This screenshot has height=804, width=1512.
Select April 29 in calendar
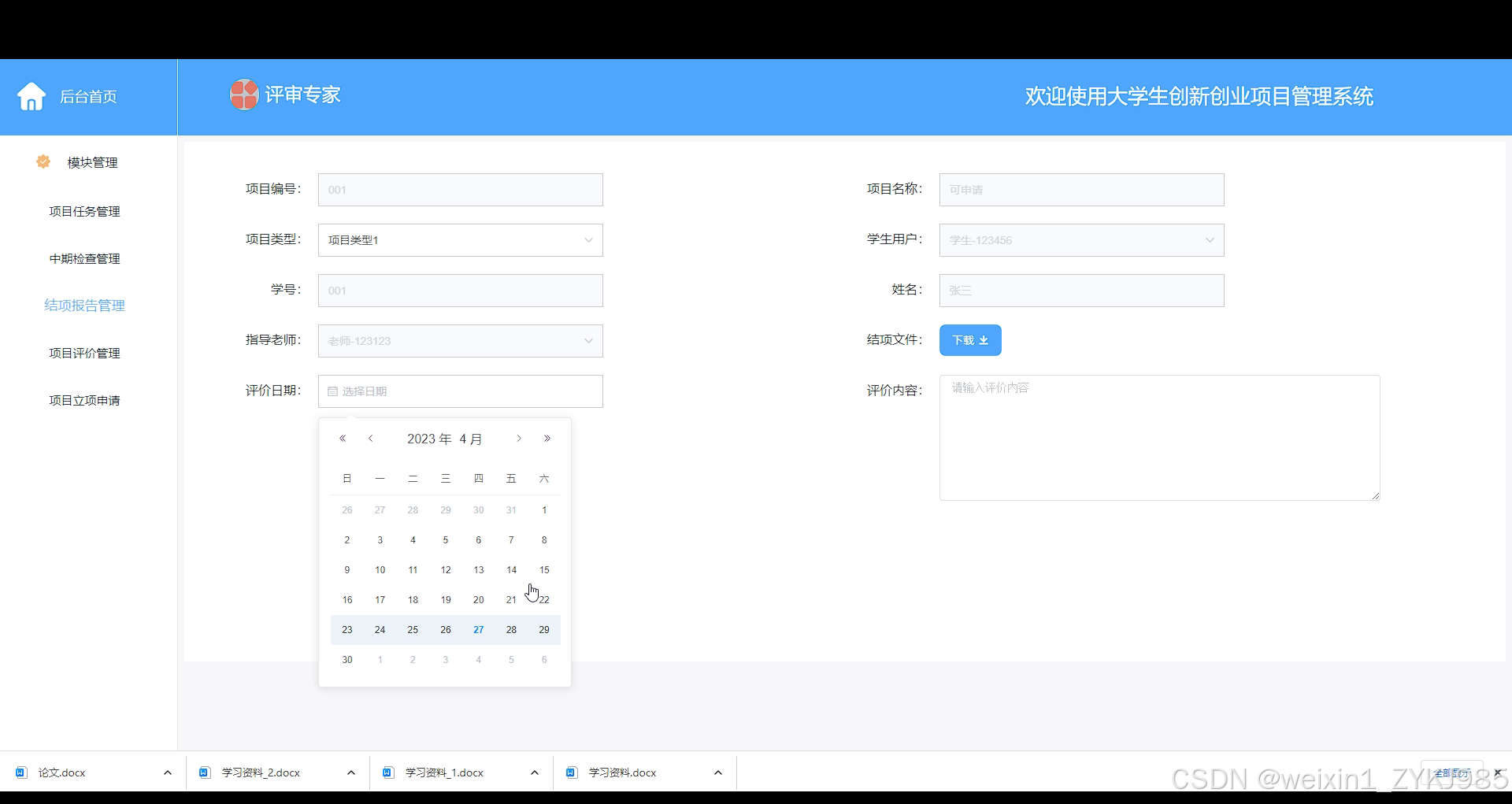(x=544, y=630)
